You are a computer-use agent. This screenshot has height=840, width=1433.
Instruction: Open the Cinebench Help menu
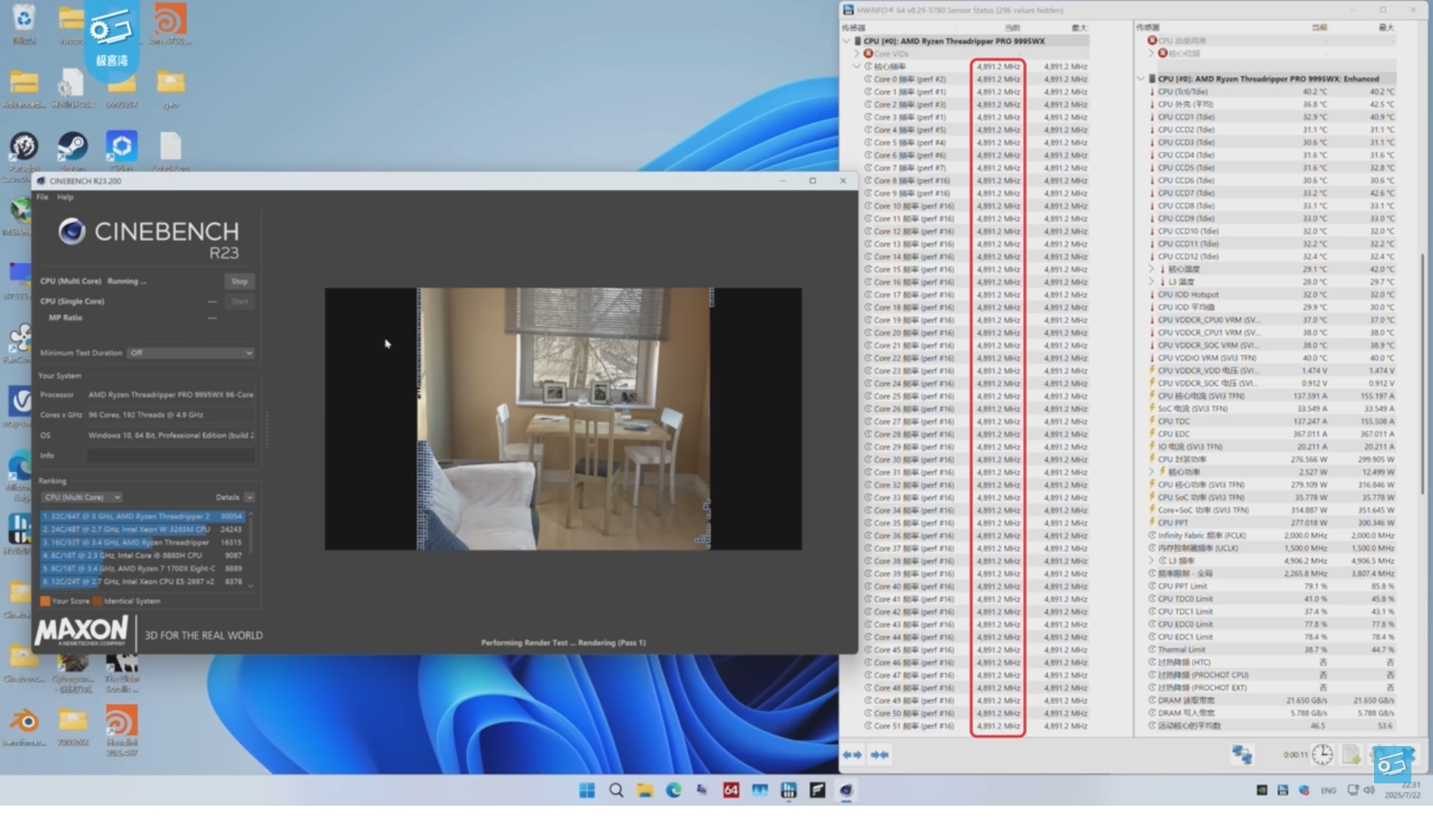point(66,197)
